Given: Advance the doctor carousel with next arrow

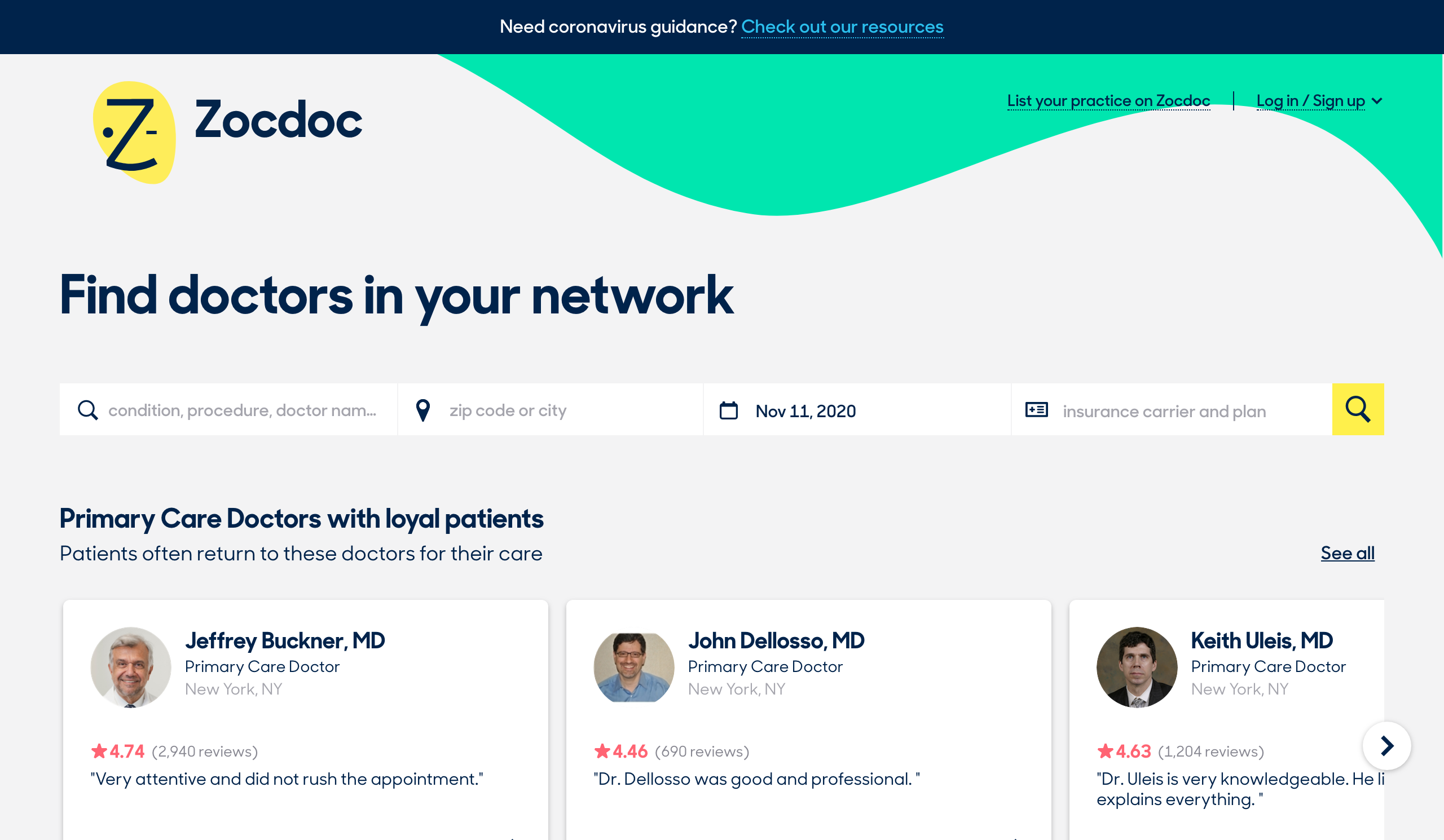Looking at the screenshot, I should (x=1386, y=745).
